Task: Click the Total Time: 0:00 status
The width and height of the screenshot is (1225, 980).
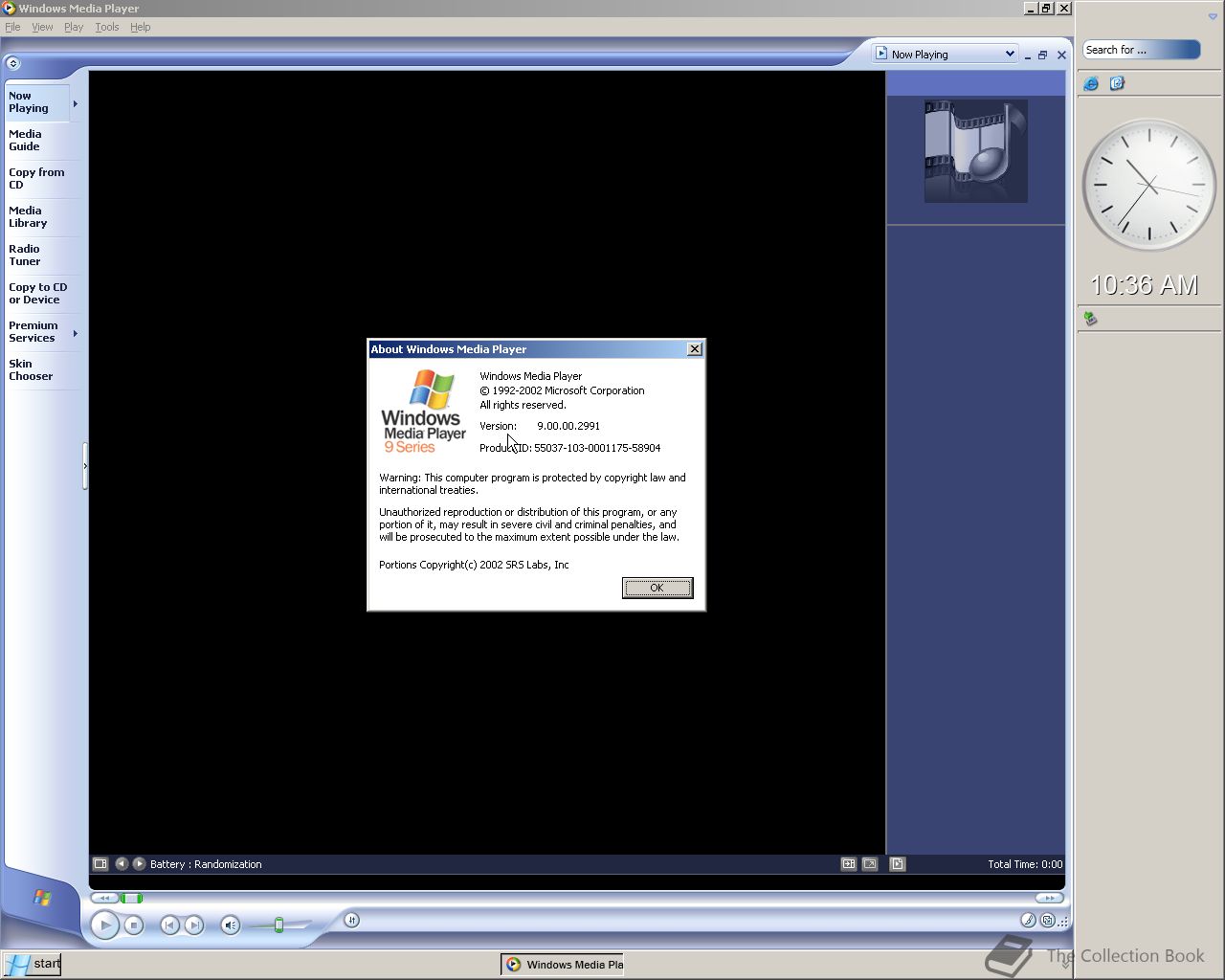Action: coord(1025,863)
